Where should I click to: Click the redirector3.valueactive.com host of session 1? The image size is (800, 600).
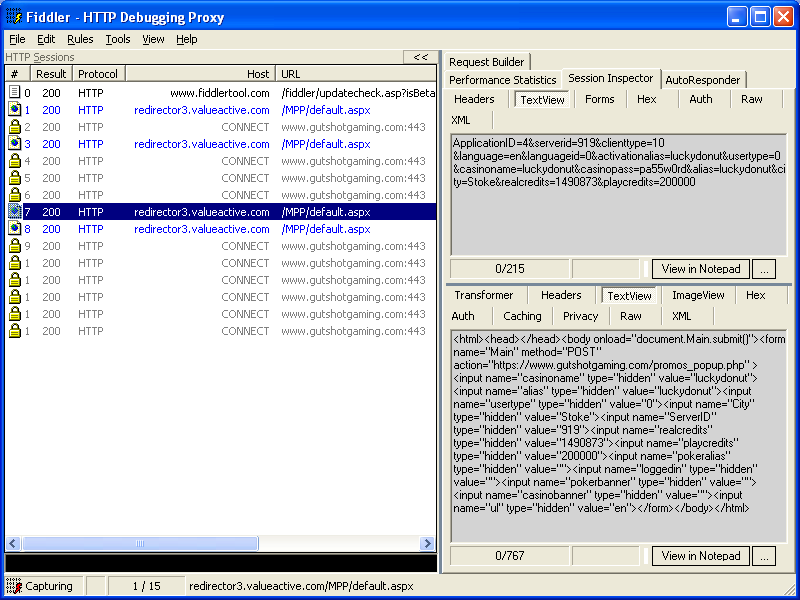pos(202,110)
